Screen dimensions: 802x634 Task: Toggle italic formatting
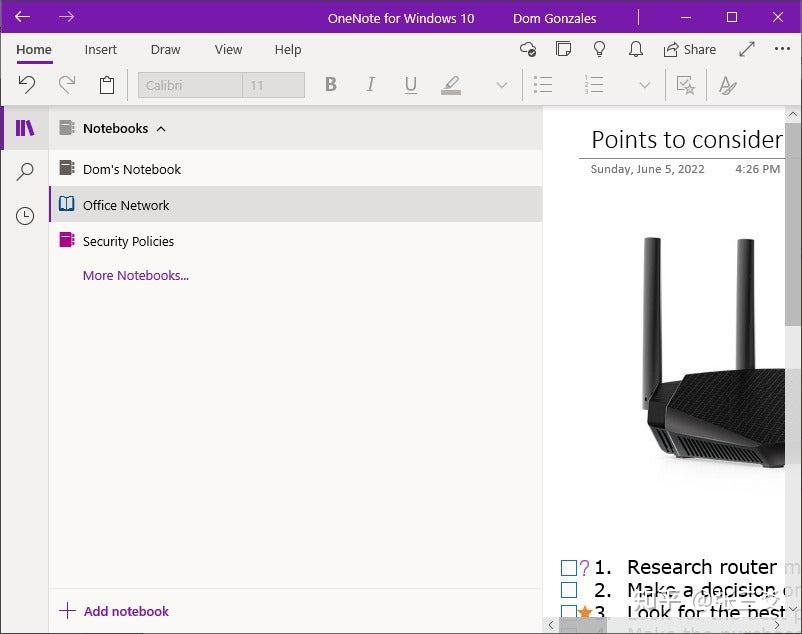[x=371, y=85]
